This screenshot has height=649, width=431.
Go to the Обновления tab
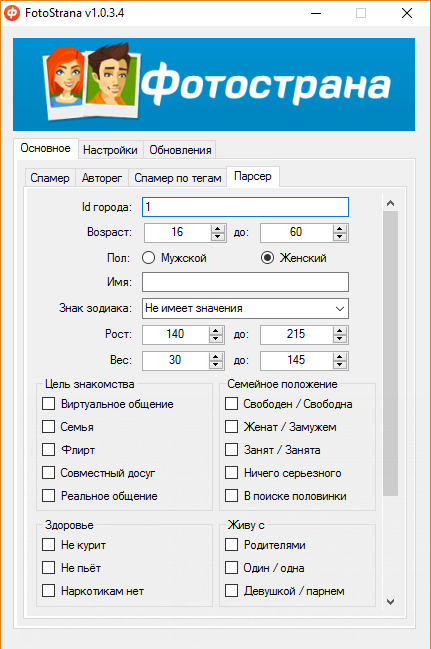click(180, 150)
